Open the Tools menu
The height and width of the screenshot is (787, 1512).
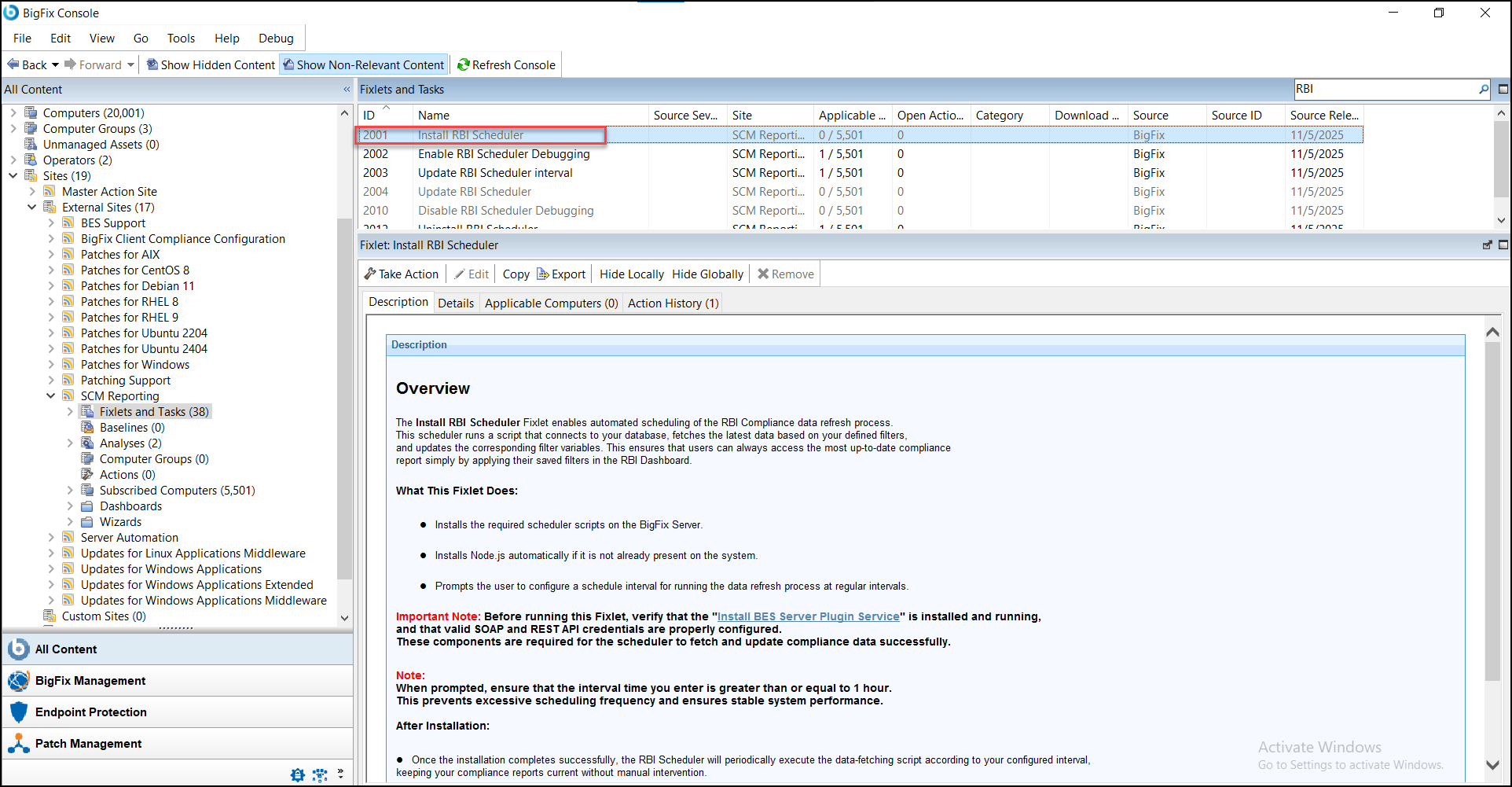pos(181,38)
